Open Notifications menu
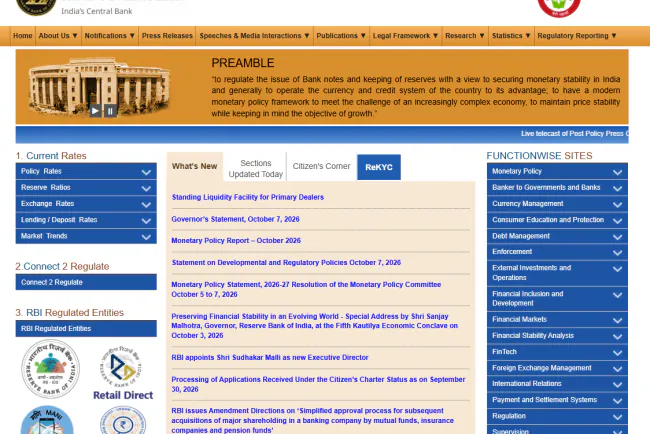The width and height of the screenshot is (650, 434). click(109, 36)
